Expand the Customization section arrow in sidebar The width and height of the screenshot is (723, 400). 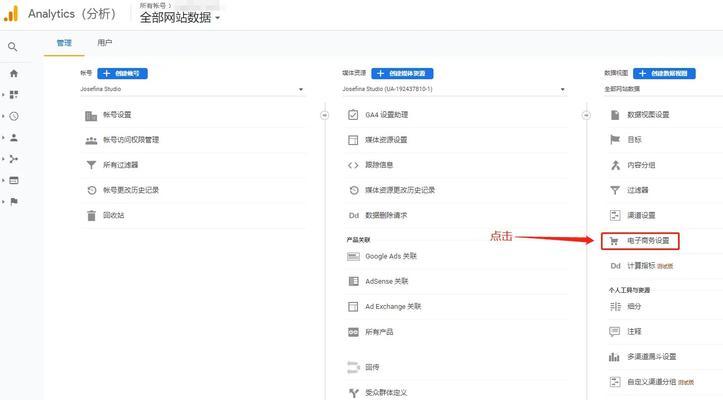[x=3, y=95]
